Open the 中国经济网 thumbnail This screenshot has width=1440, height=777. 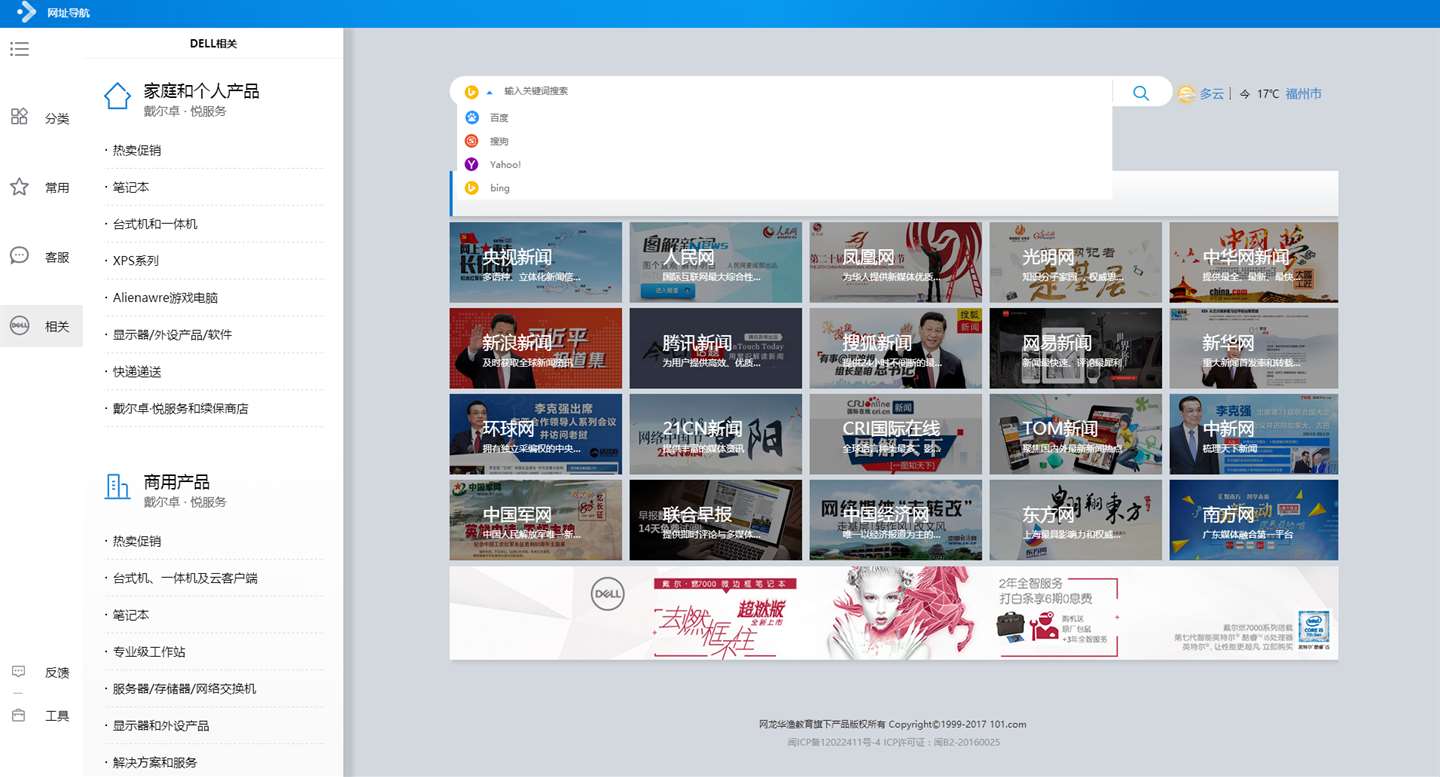click(896, 520)
